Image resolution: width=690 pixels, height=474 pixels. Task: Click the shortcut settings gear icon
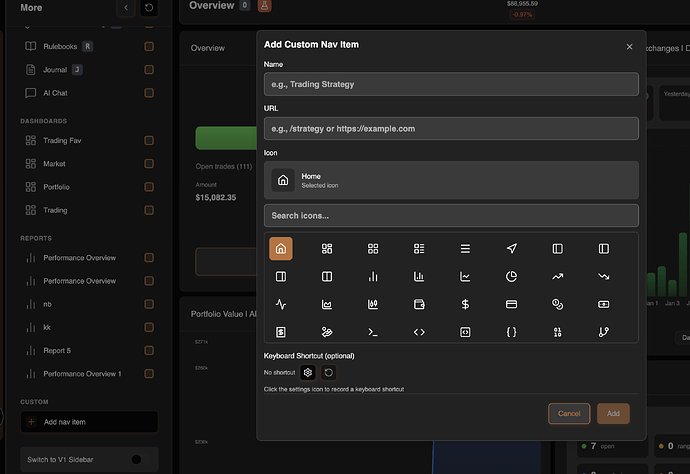(308, 372)
